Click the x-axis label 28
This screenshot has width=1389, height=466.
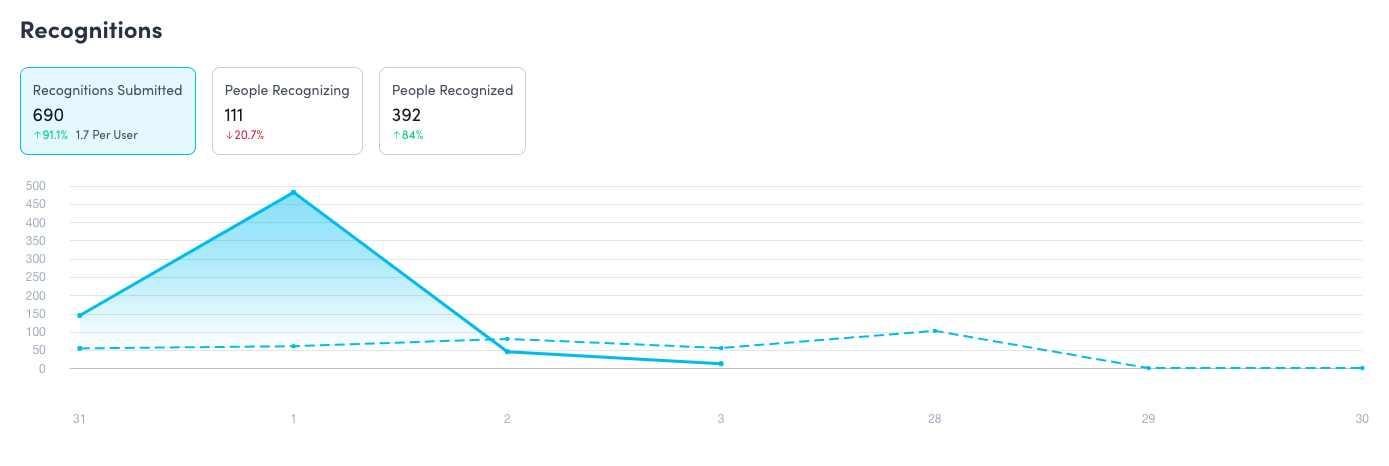coord(934,420)
